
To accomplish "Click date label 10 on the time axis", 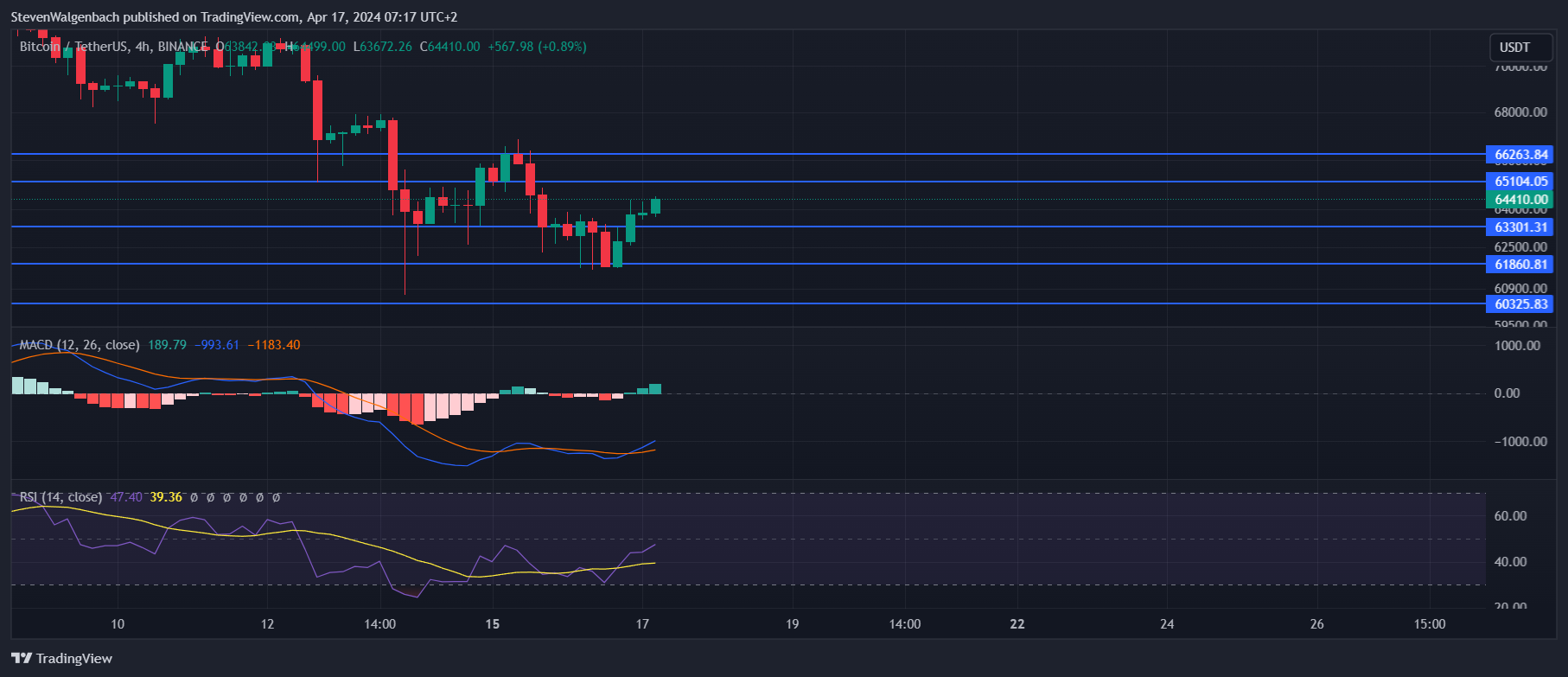I will pyautogui.click(x=118, y=624).
